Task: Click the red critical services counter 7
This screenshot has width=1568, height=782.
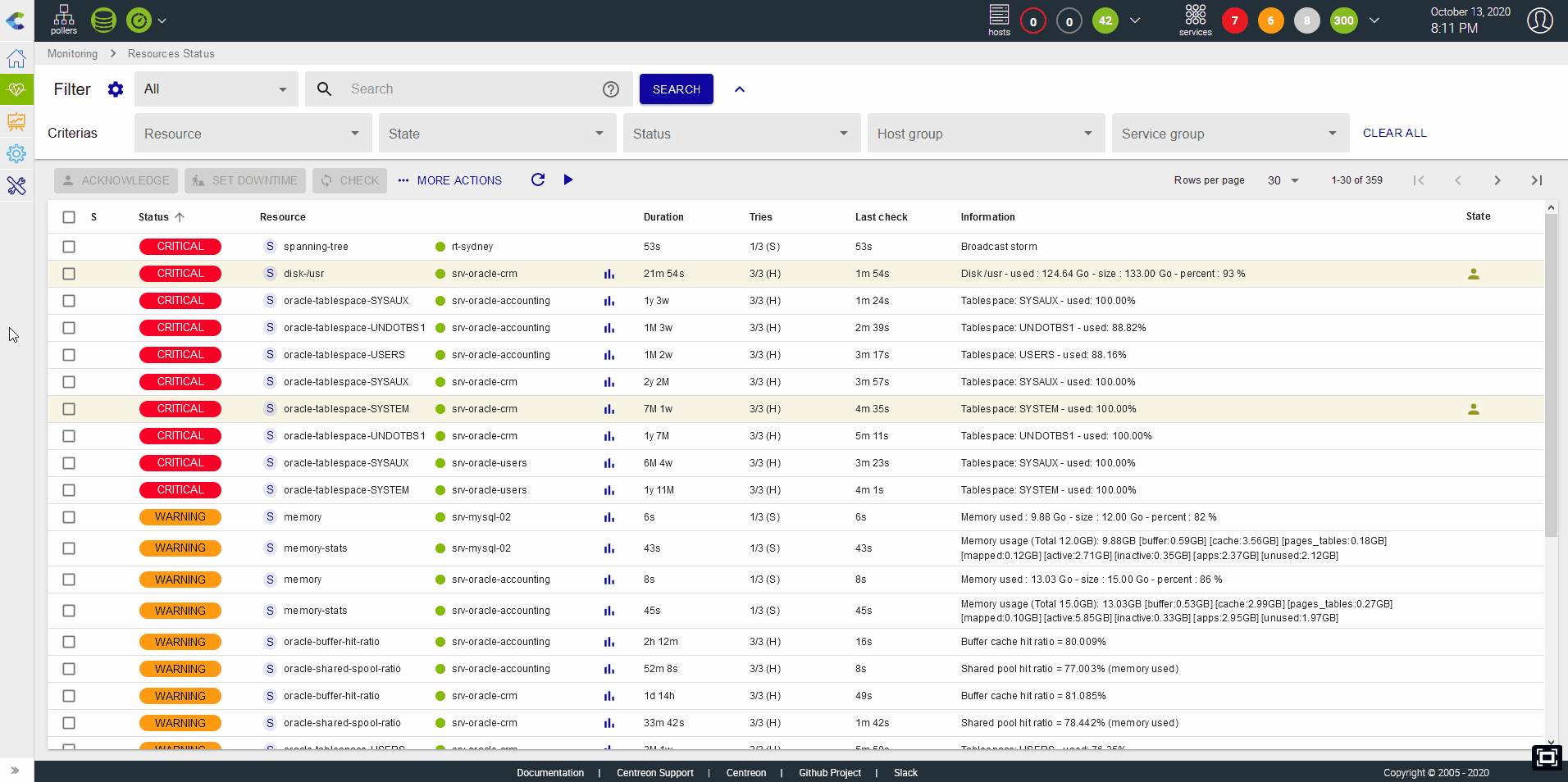Action: tap(1234, 20)
